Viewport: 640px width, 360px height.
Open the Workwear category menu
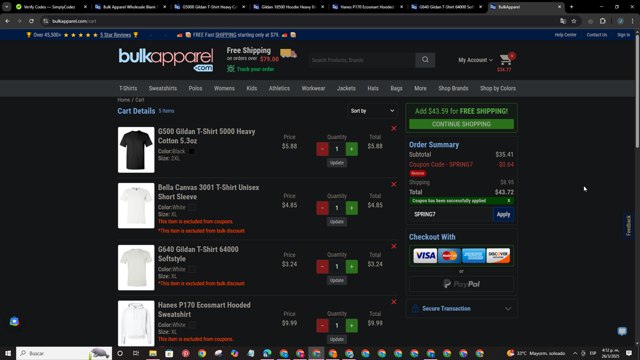(313, 88)
